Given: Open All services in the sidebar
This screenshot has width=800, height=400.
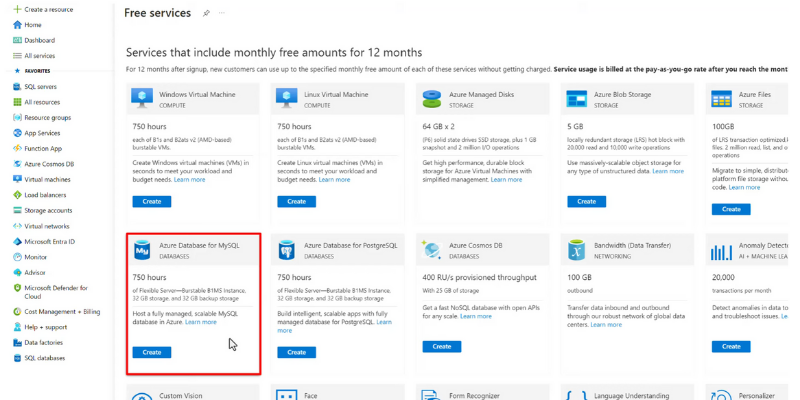Looking at the screenshot, I should [x=34, y=56].
